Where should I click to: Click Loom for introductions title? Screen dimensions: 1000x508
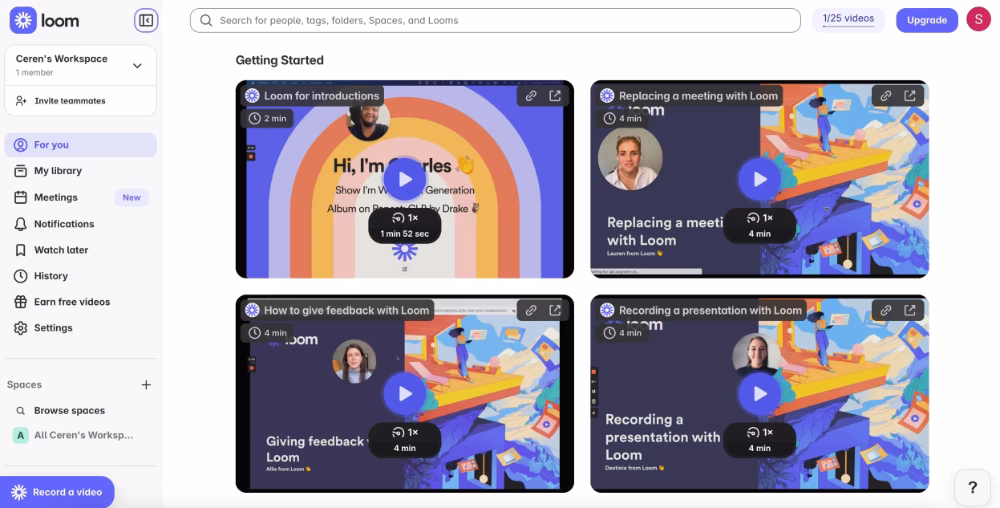coord(321,96)
